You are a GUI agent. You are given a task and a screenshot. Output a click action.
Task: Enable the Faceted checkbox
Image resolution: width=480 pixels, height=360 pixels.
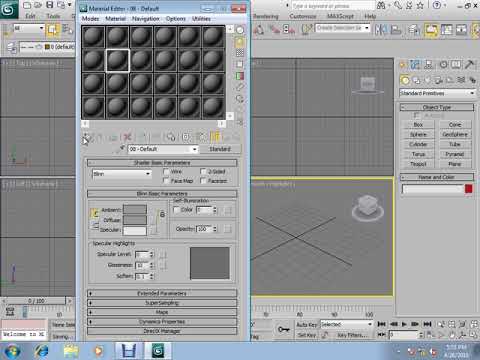(x=203, y=181)
